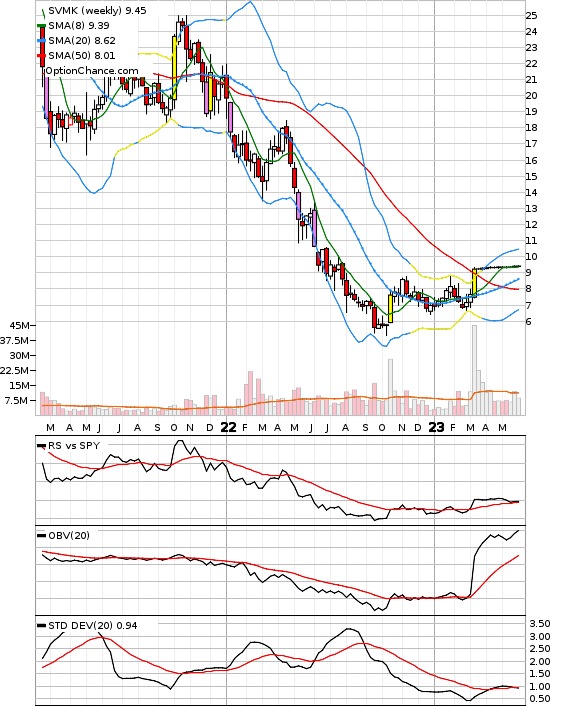The image size is (566, 706).
Task: Click the STD DEV(20) 0.94 label
Action: (x=93, y=625)
